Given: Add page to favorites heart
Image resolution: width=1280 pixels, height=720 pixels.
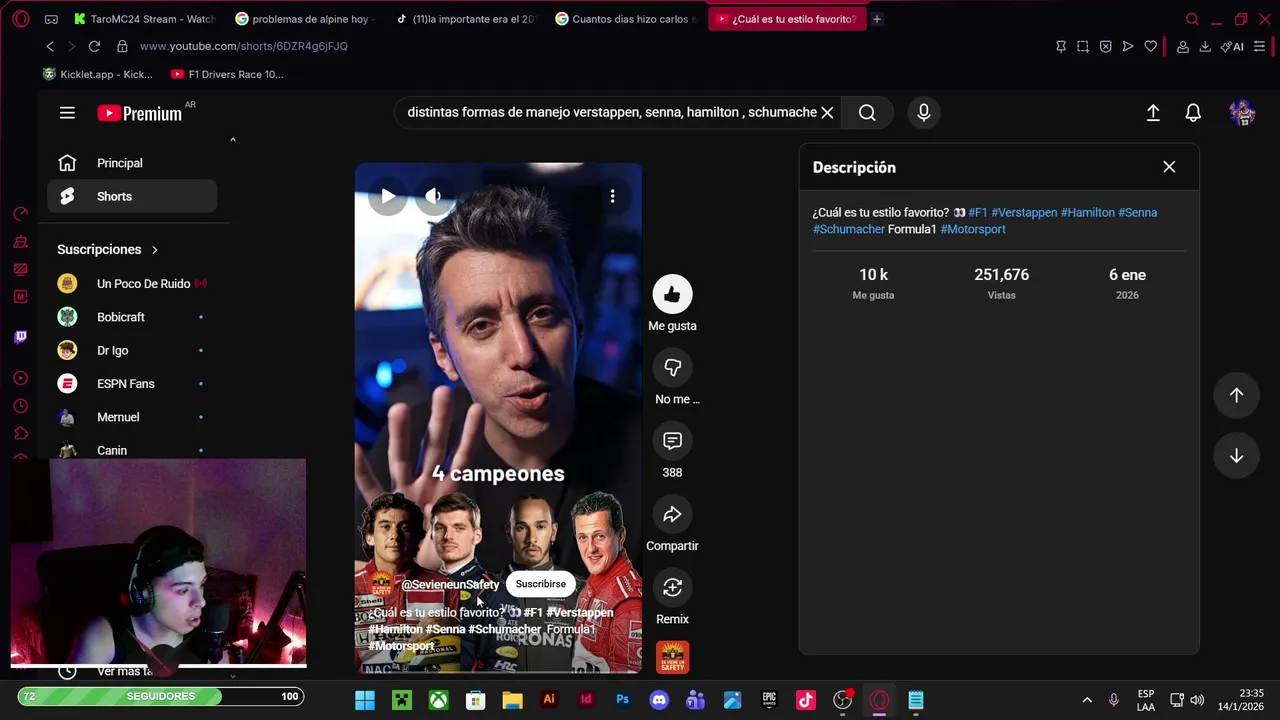Looking at the screenshot, I should pos(1151,46).
